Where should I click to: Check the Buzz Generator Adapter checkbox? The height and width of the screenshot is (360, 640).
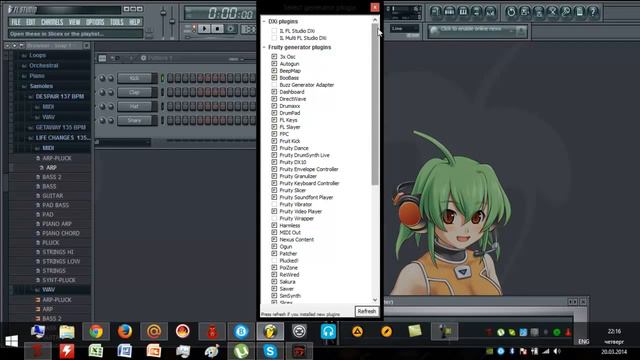[274, 85]
